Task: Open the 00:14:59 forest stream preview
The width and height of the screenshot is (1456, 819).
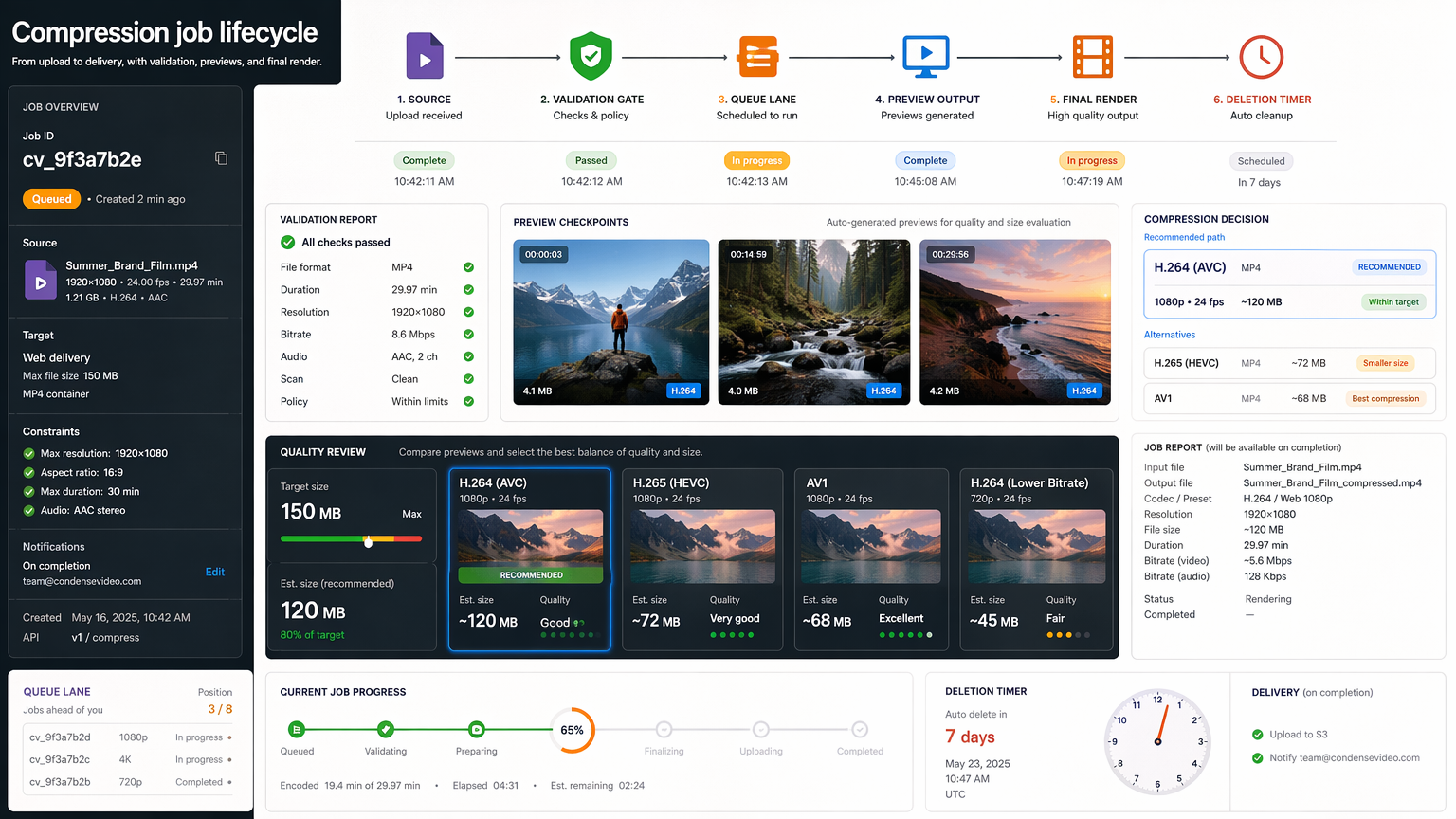Action: click(x=814, y=322)
